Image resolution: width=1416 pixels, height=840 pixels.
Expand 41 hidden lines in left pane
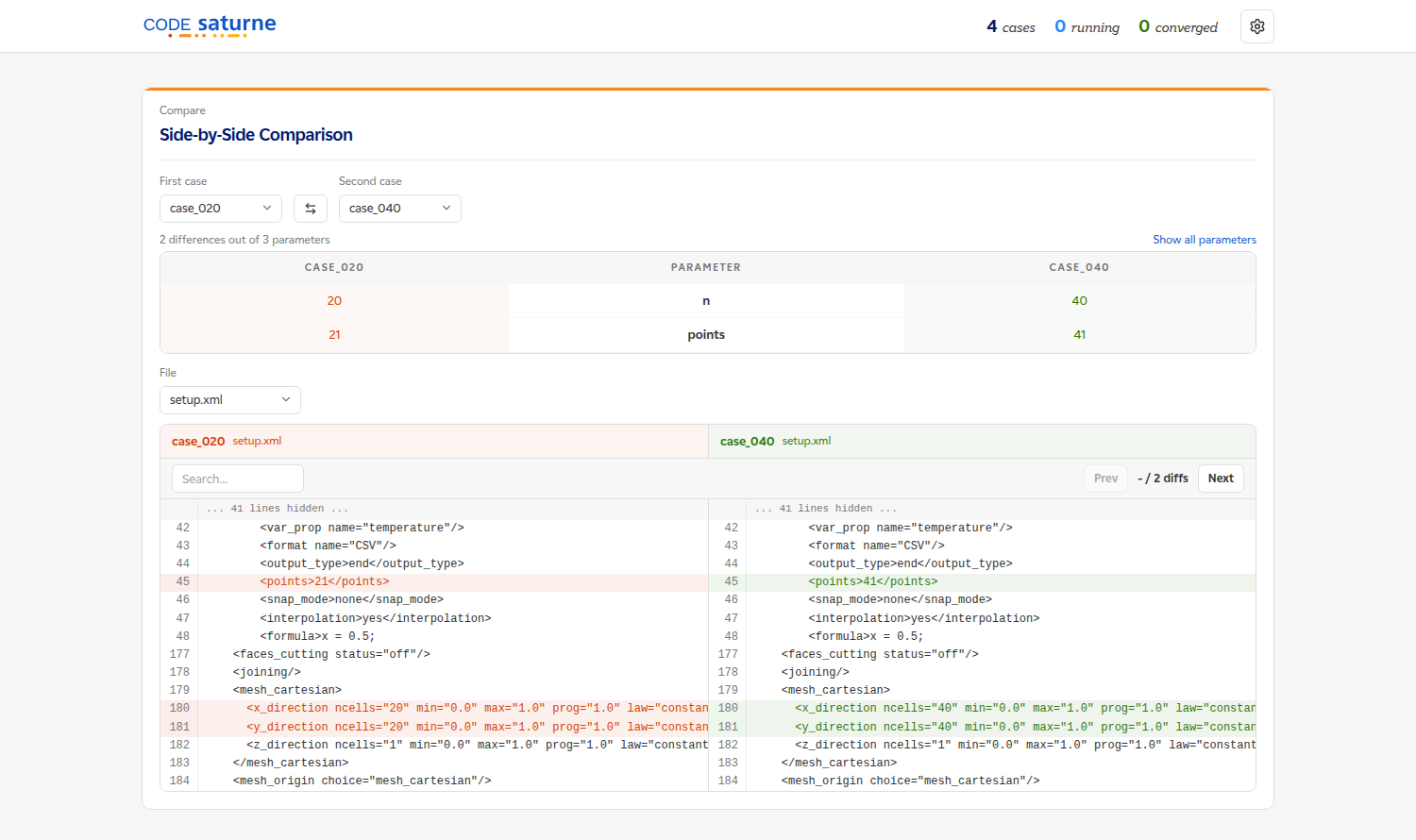click(278, 509)
